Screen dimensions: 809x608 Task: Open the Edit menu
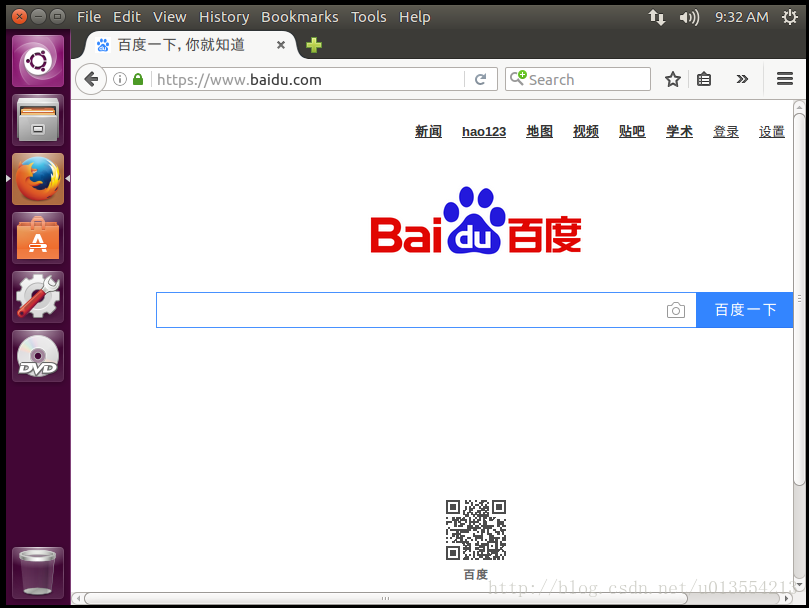point(127,17)
